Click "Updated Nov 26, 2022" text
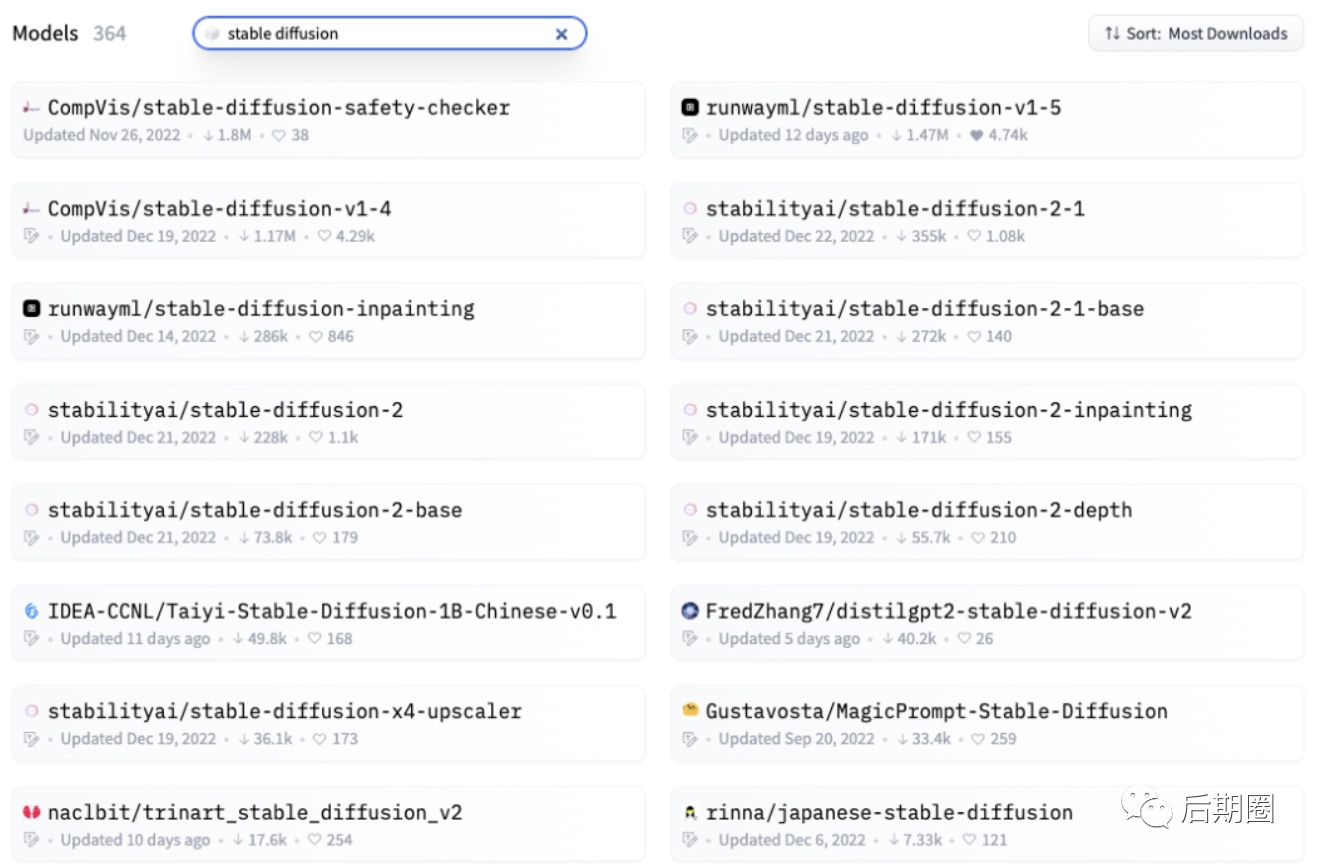 (102, 135)
